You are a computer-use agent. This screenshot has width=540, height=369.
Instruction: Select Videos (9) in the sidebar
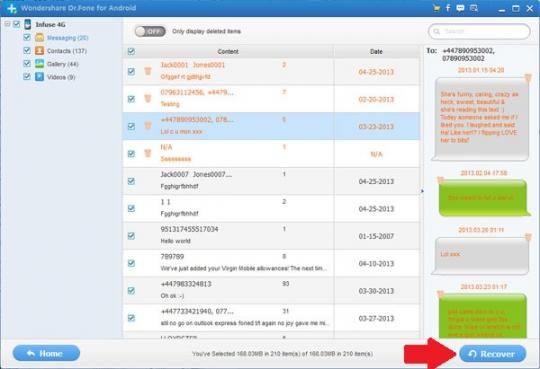61,77
